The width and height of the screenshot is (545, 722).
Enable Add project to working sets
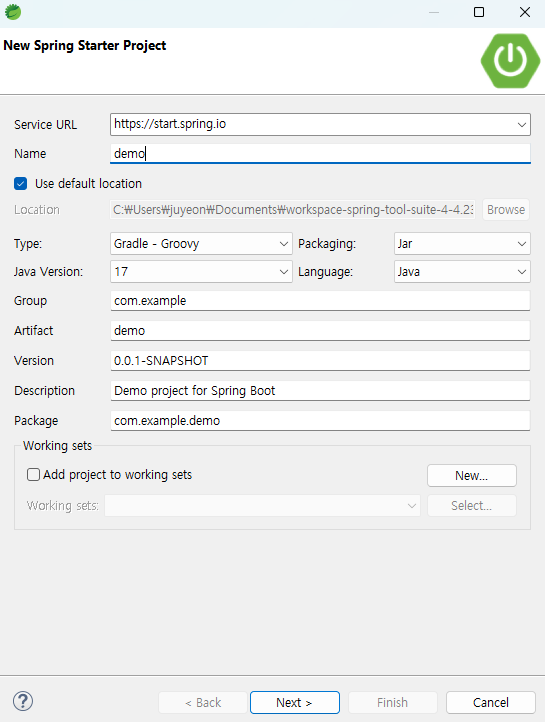coord(33,474)
